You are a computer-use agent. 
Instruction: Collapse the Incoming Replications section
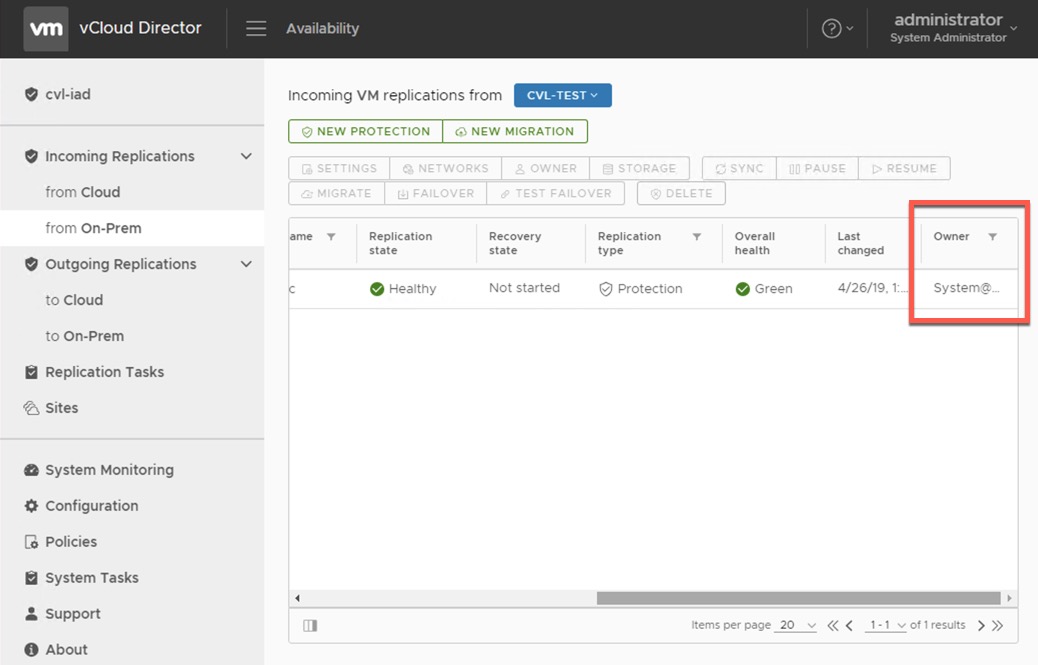coord(246,156)
